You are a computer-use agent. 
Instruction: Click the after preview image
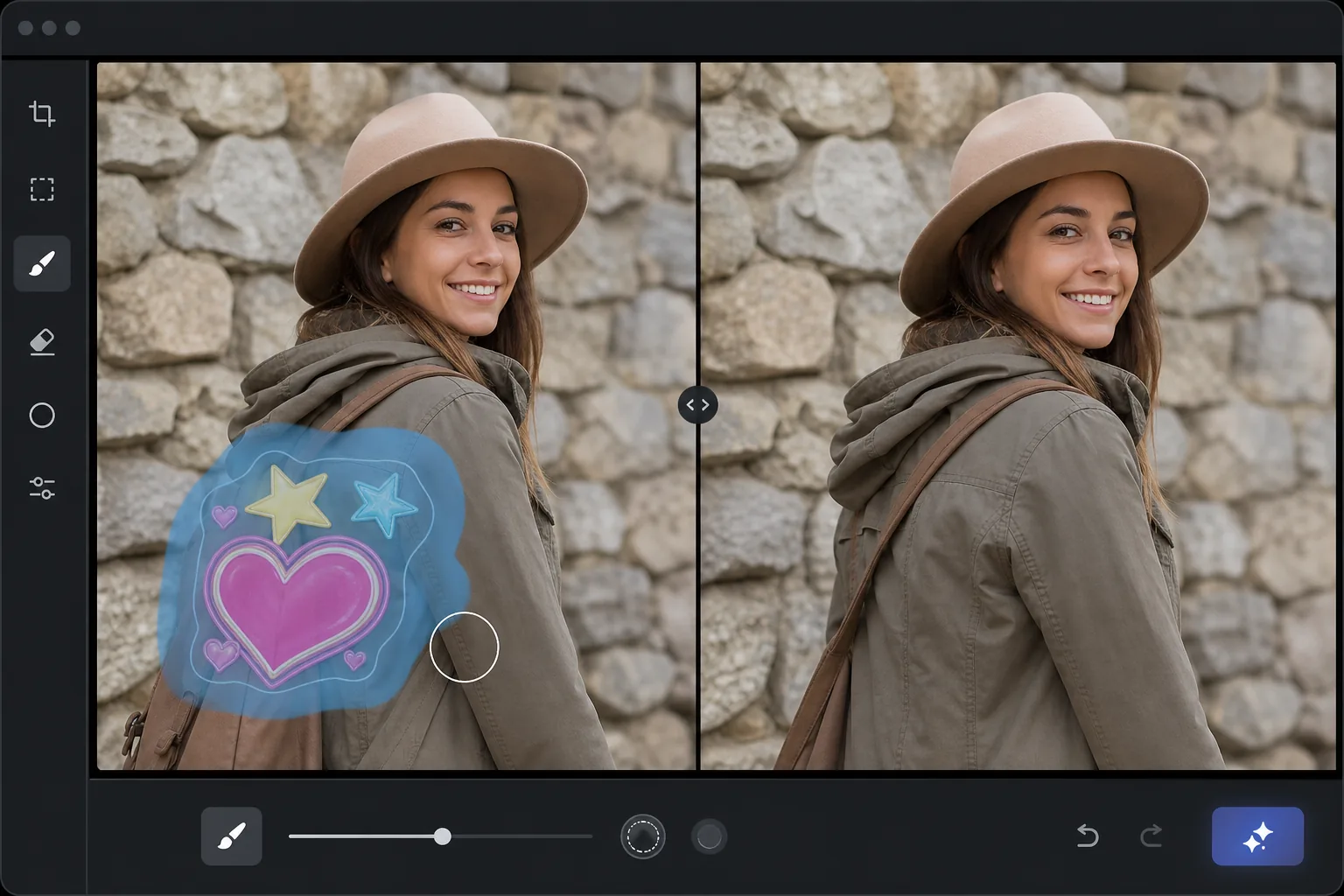tap(1018, 416)
